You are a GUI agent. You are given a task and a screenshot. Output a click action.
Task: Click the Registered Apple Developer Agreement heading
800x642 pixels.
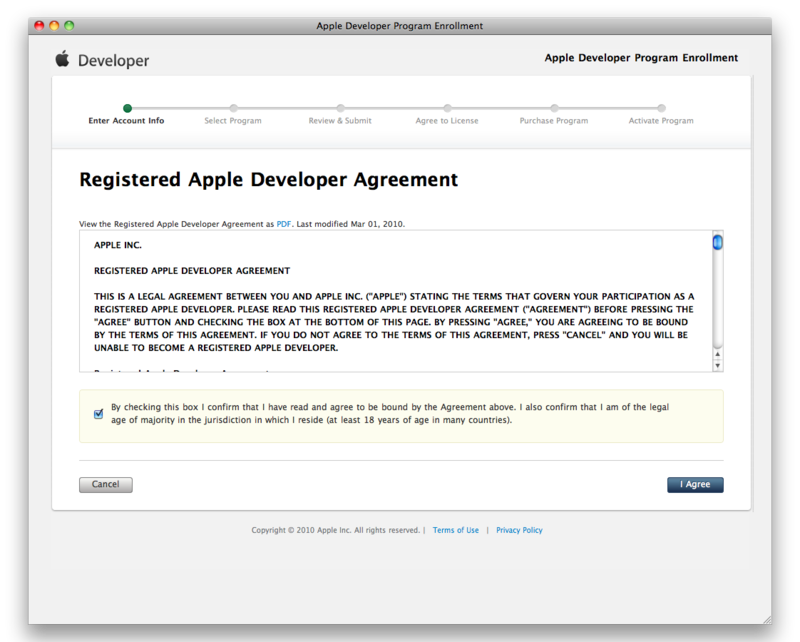[x=268, y=180]
